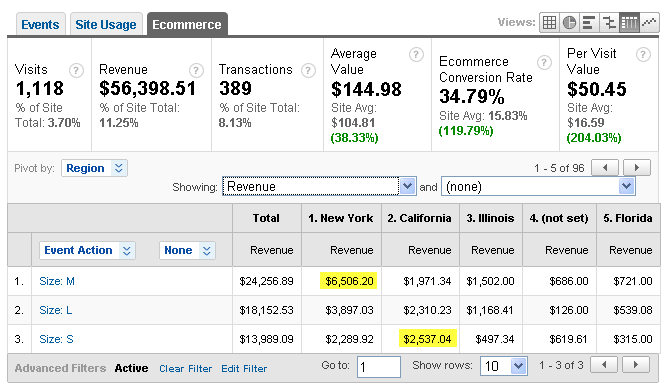Click the Go to page number field
Screen dimensions: 665x386
click(x=379, y=366)
